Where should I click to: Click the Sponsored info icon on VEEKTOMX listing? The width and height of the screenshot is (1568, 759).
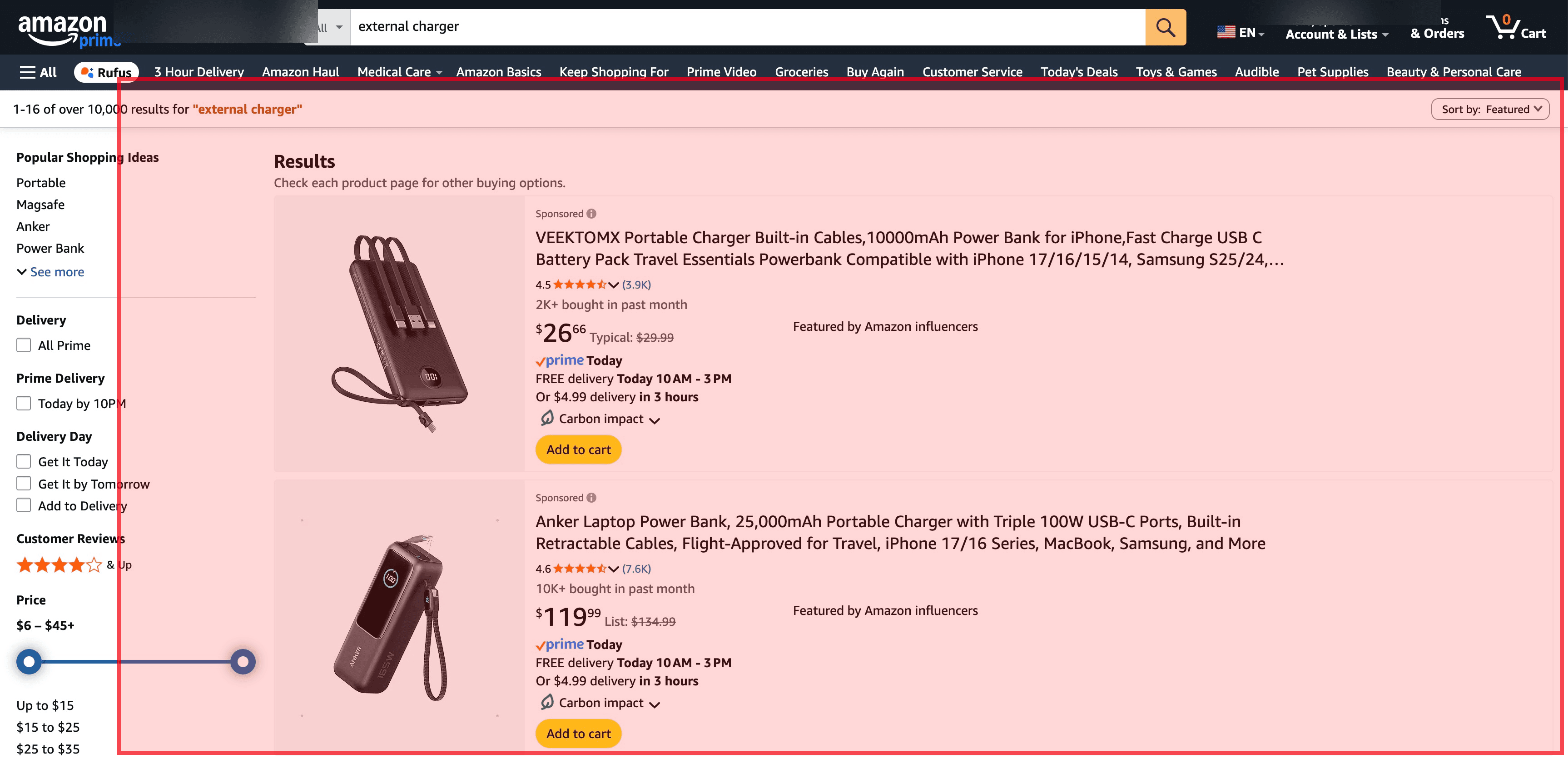click(x=591, y=213)
